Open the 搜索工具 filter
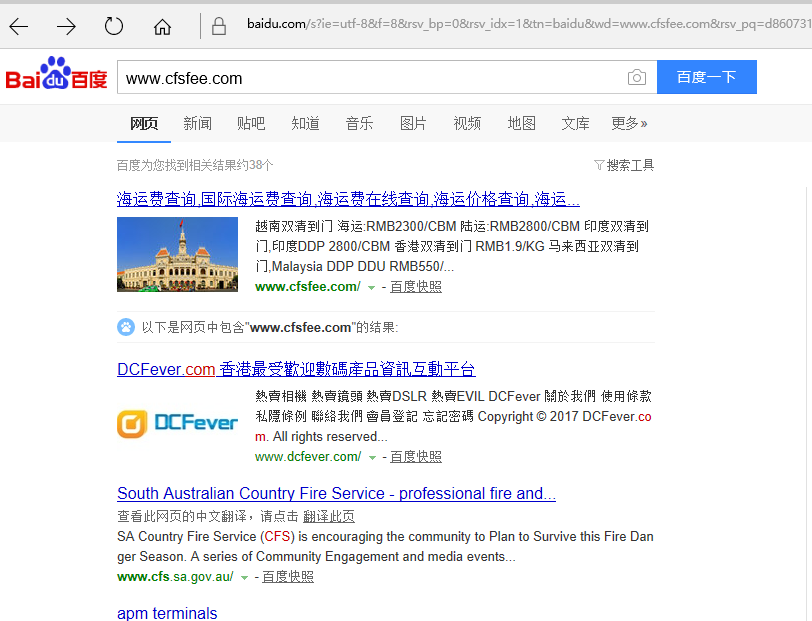 click(x=624, y=165)
